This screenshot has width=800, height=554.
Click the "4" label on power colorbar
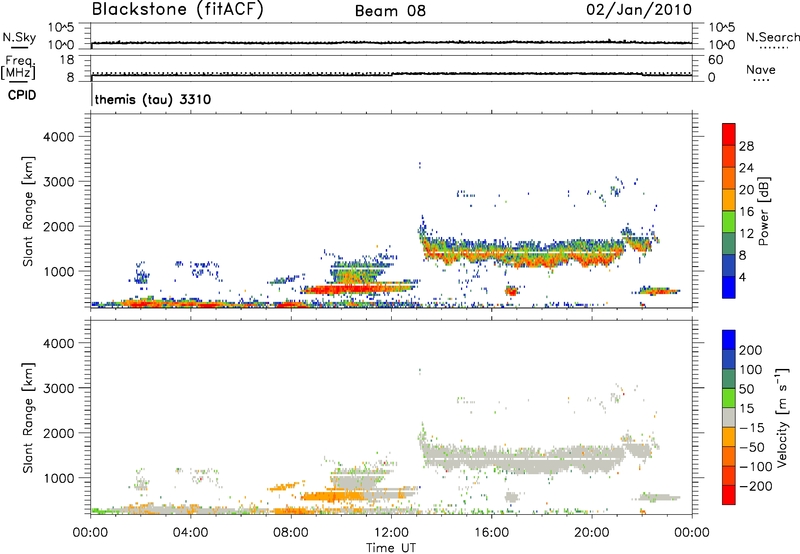pos(742,277)
